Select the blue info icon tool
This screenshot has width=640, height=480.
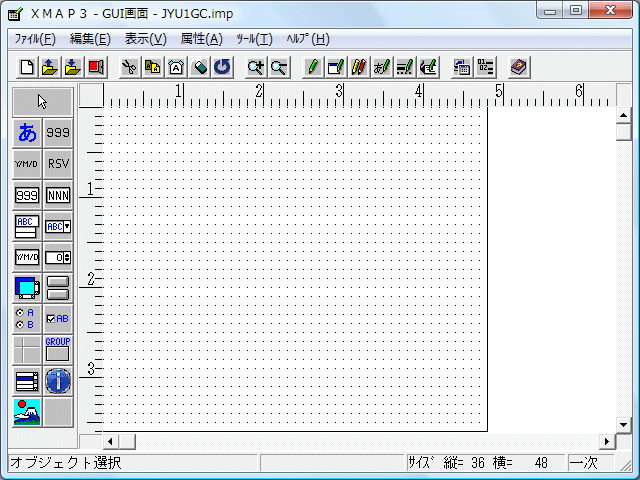(58, 381)
